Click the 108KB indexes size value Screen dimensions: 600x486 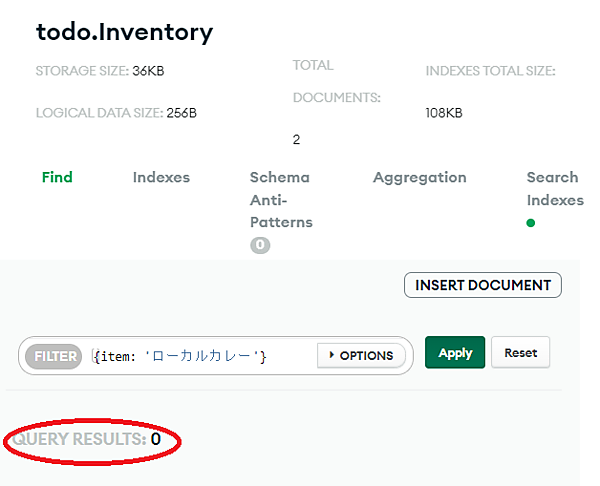click(x=445, y=113)
